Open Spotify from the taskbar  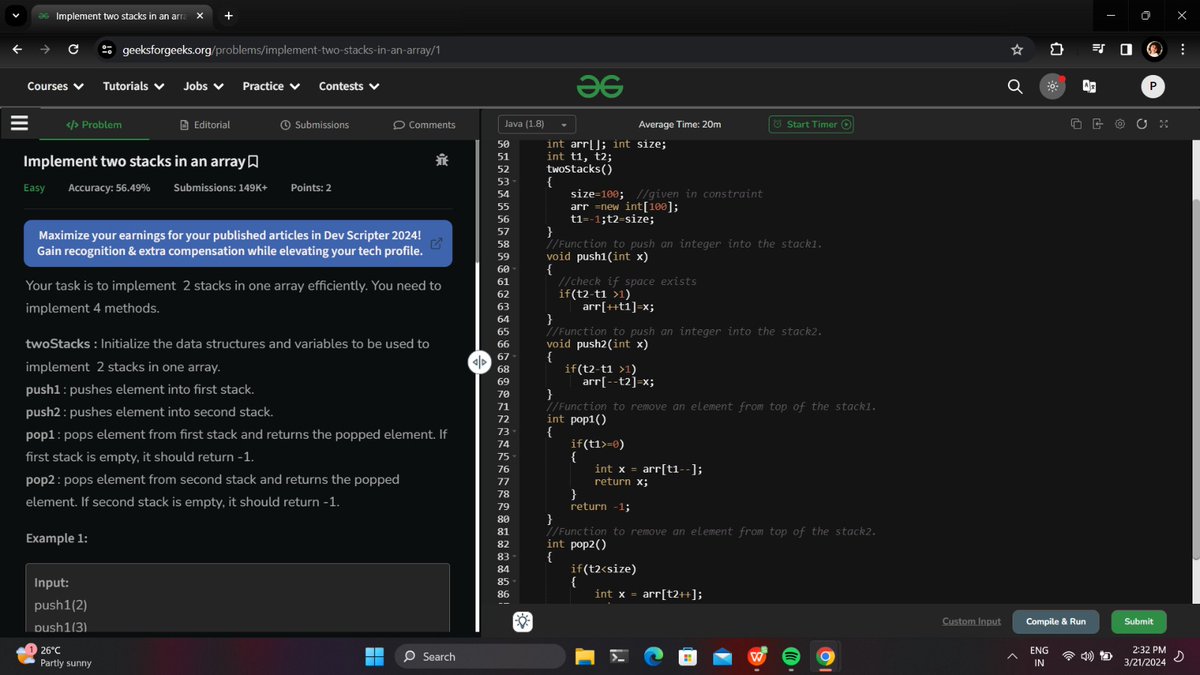[x=790, y=656]
